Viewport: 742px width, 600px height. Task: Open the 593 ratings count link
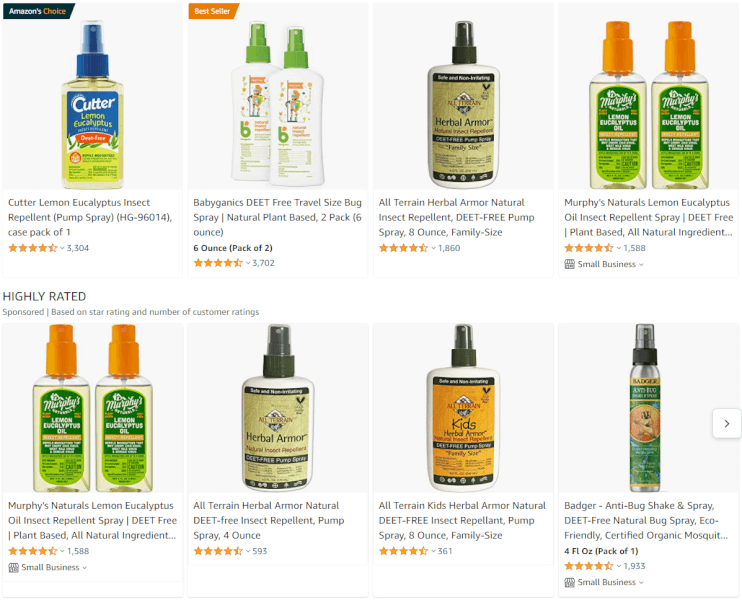(x=259, y=551)
